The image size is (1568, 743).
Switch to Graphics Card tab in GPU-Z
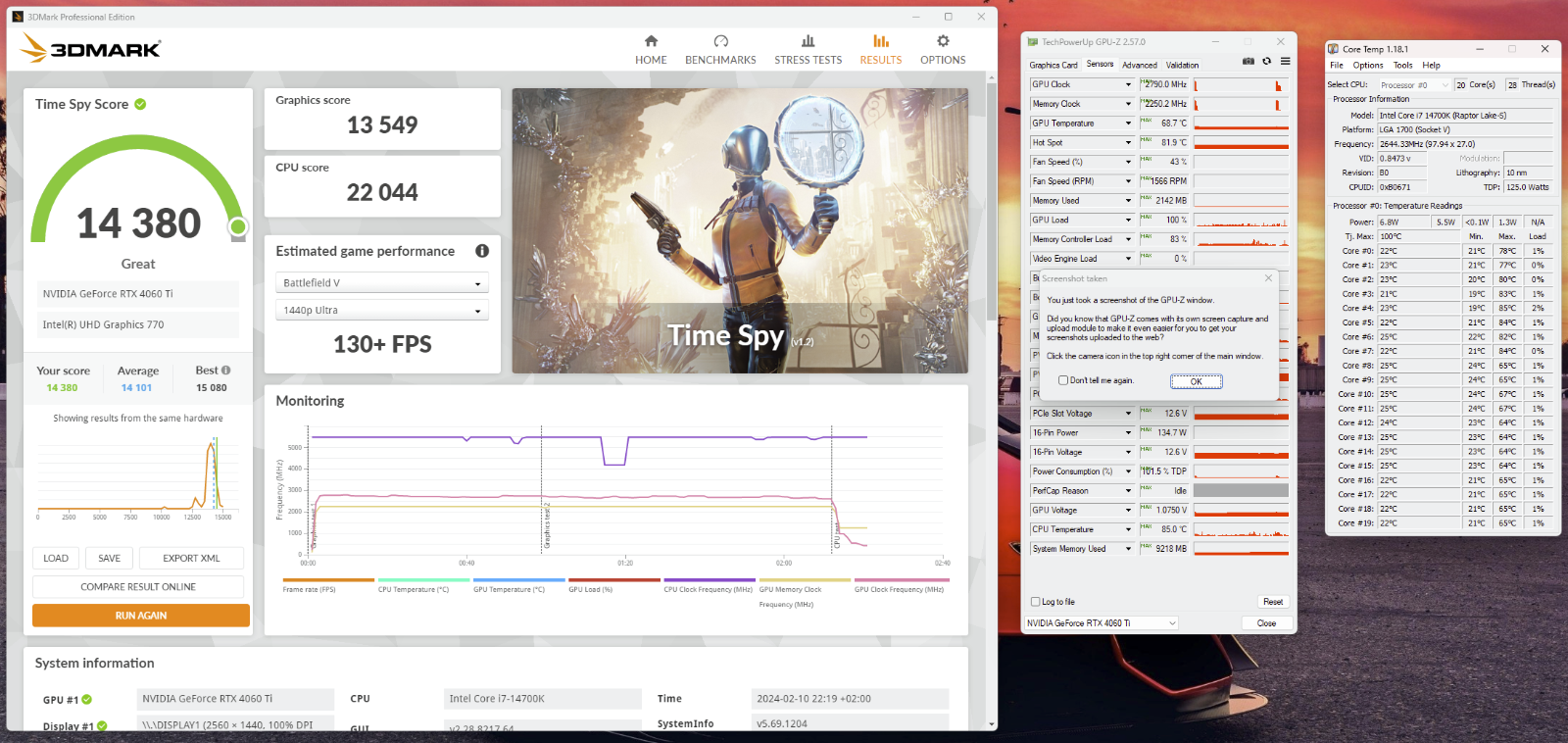coord(1053,66)
